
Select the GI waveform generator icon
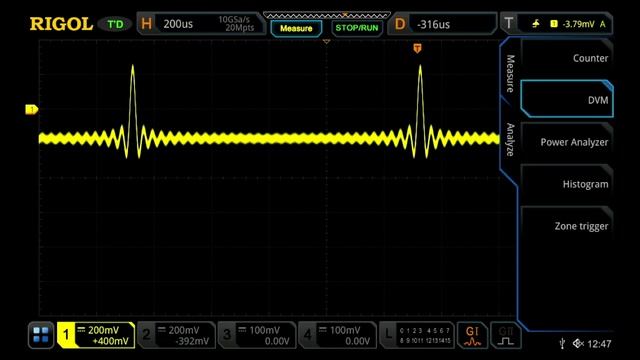pyautogui.click(x=472, y=335)
